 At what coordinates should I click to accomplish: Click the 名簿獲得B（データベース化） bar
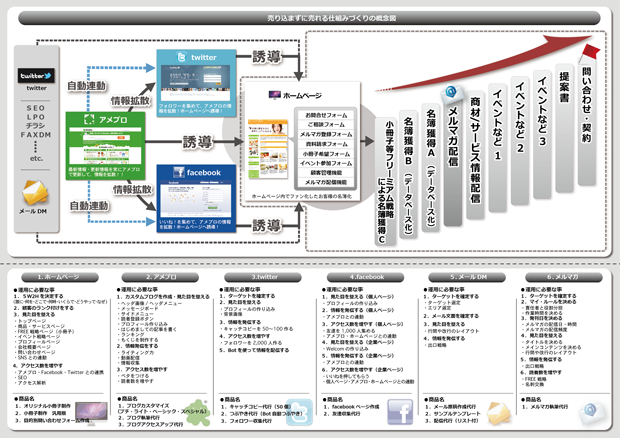(x=408, y=174)
